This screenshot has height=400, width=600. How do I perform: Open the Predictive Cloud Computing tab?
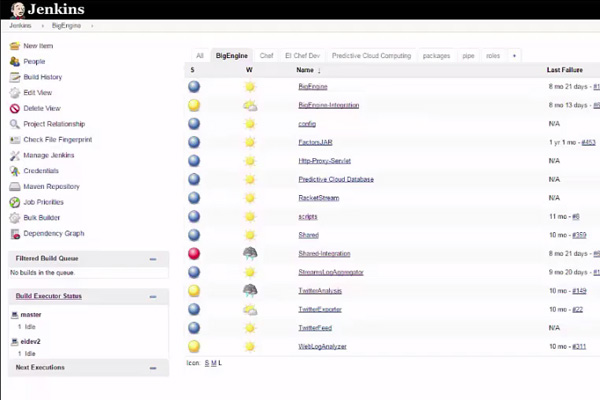371,56
